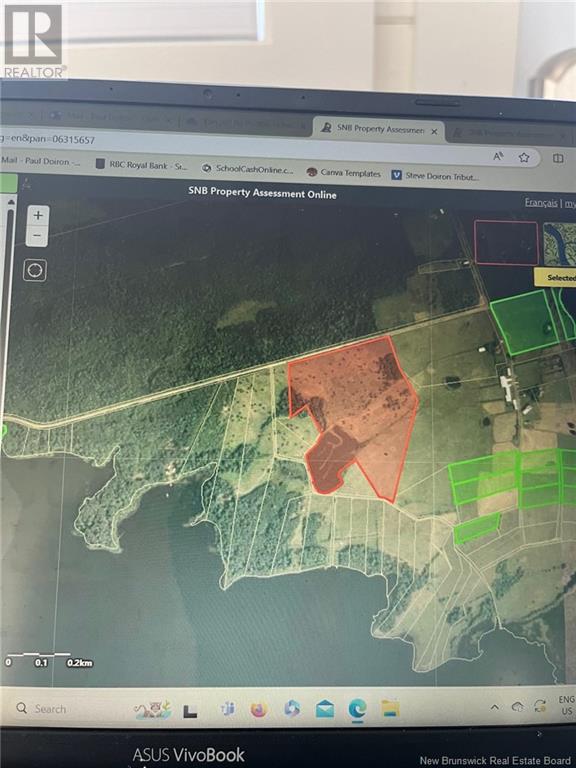Click the locate/recenter map button
This screenshot has width=576, height=768.
pyautogui.click(x=35, y=270)
